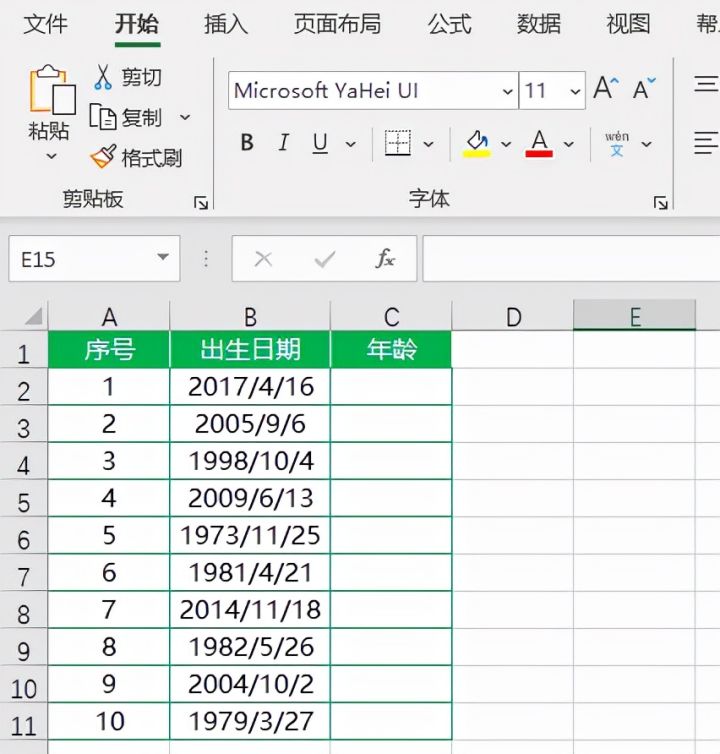Click the select-all corner triangle
Screen dimensions: 720x754
click(33, 316)
